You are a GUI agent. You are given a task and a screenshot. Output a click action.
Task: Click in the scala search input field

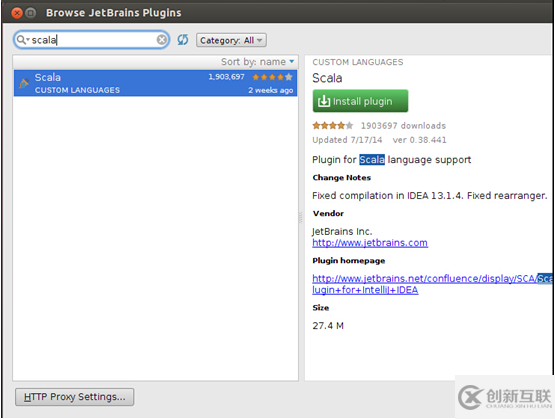(91, 40)
